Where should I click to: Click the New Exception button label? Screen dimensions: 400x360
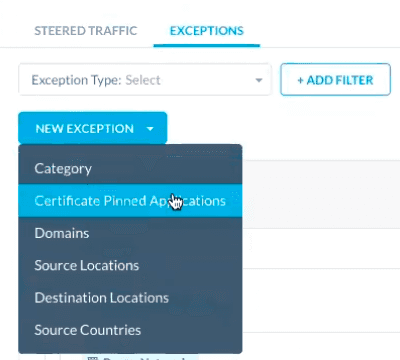click(x=85, y=129)
